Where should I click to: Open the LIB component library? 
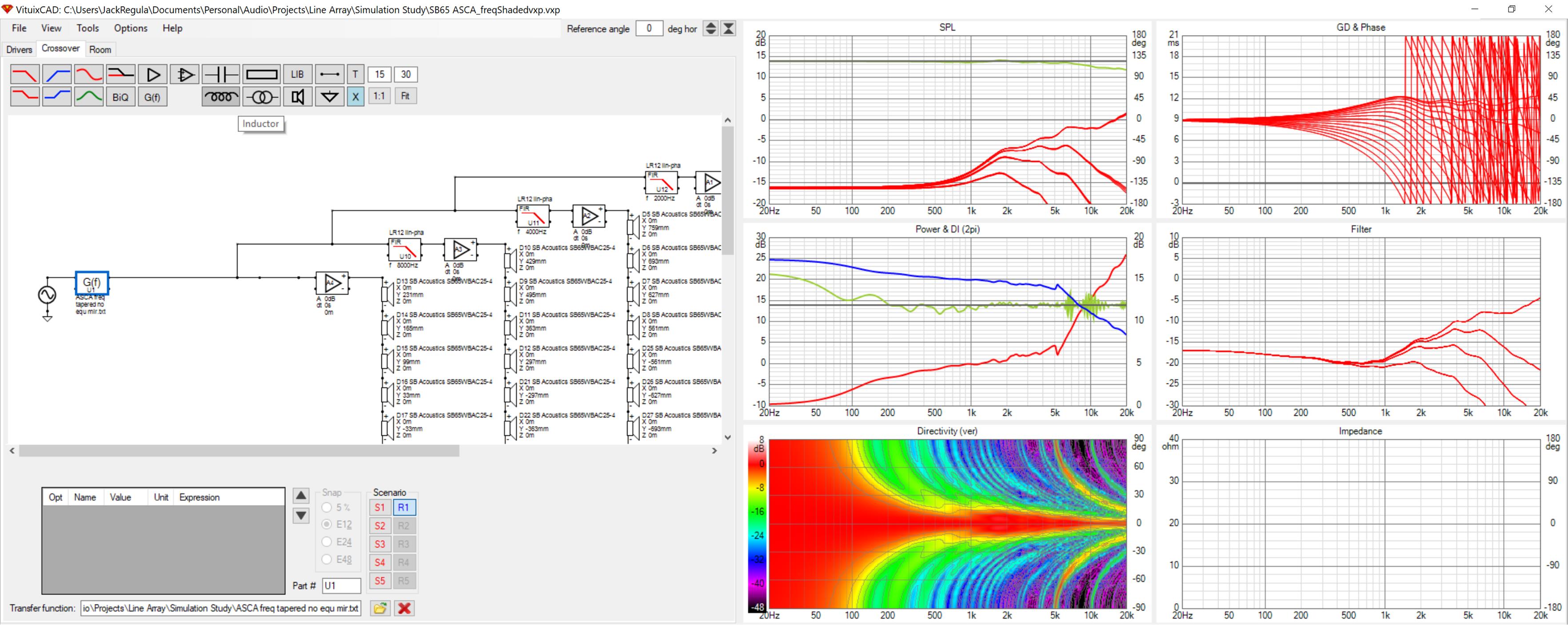298,74
